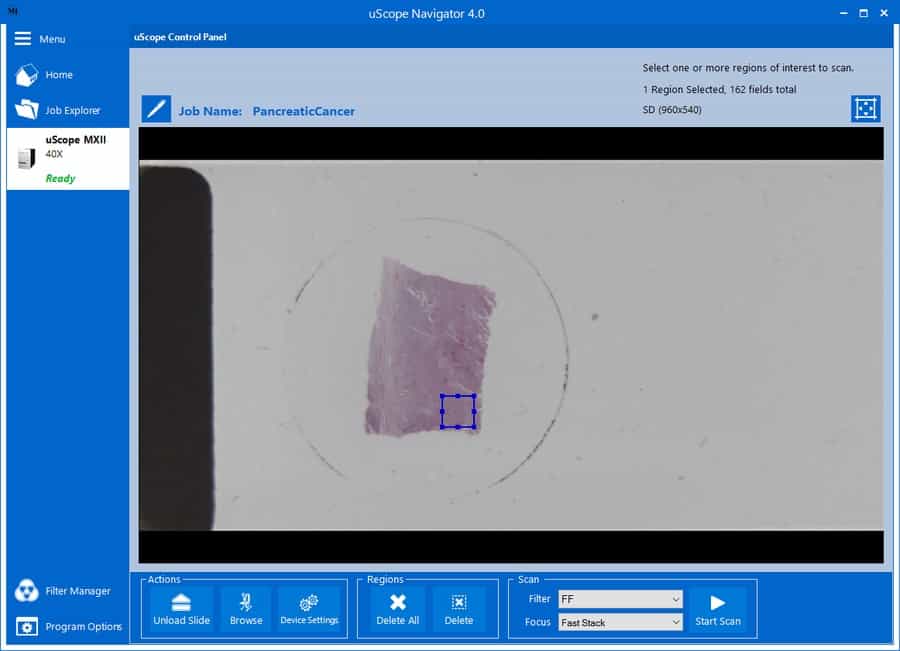Screen dimensions: 900x651
Task: Open the hamburger Menu icon
Action: click(23, 38)
